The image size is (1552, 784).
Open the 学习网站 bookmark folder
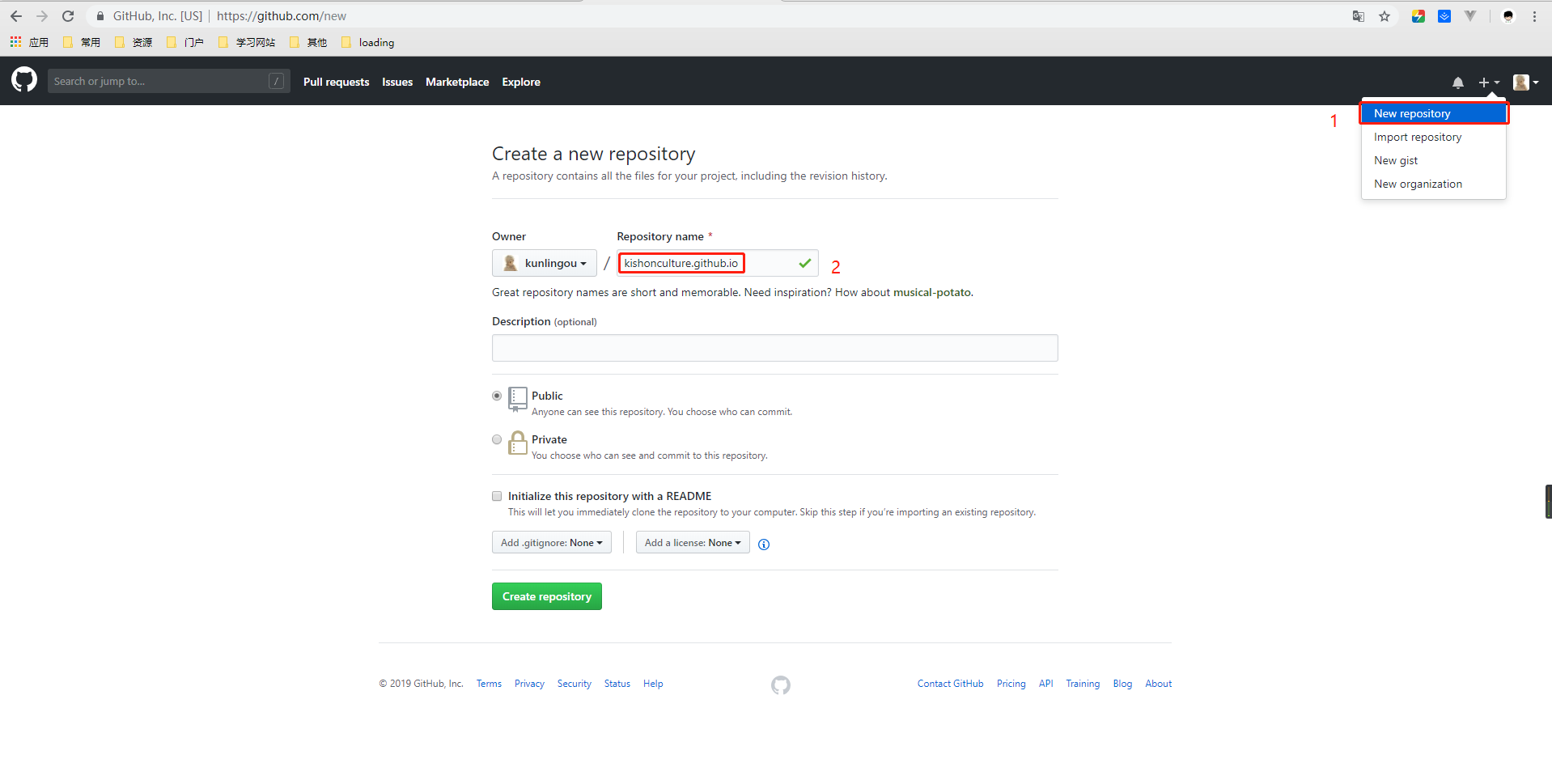click(247, 43)
